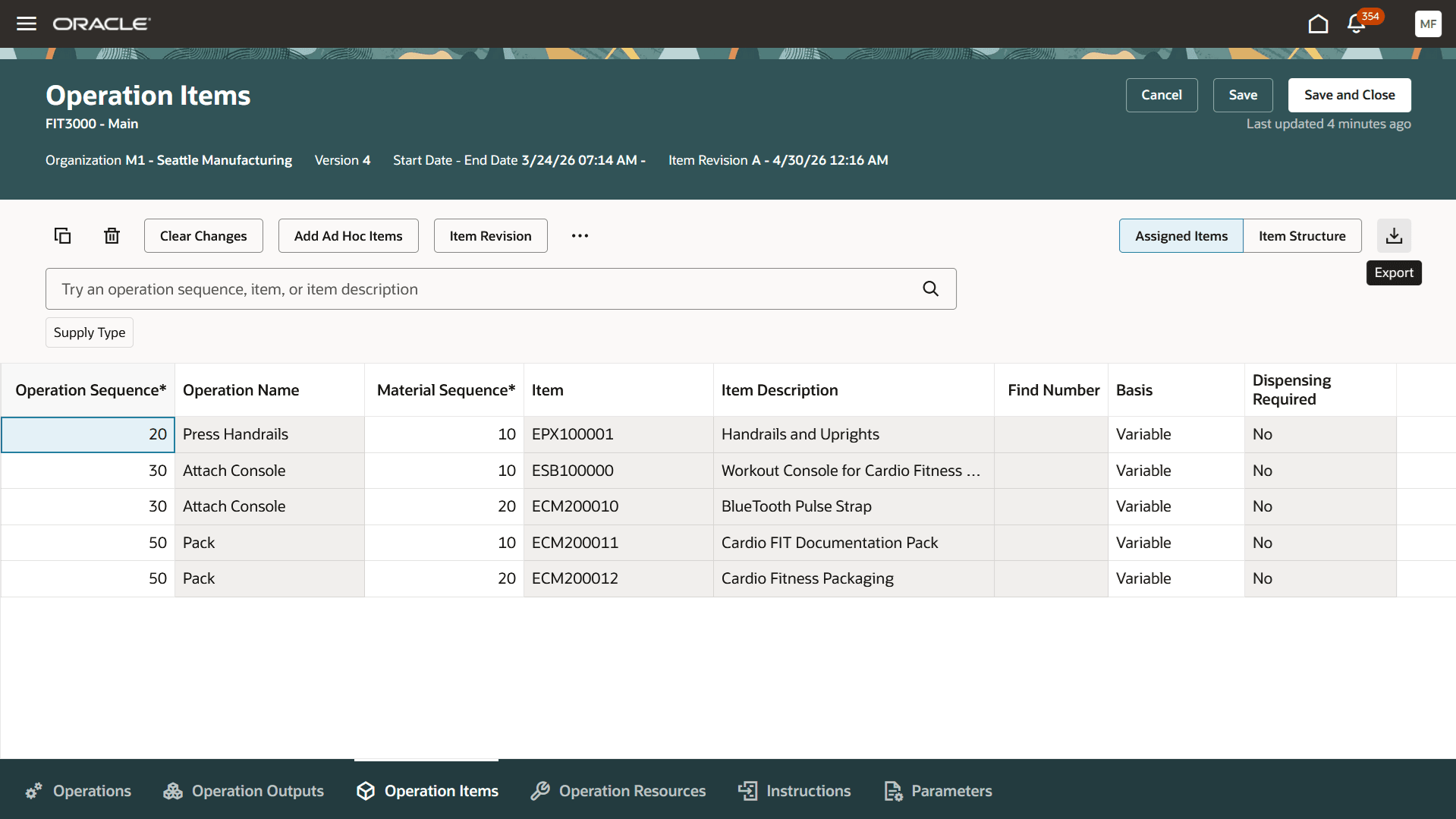Click the Item column header
Screen dimensions: 1456x819
tap(619, 390)
